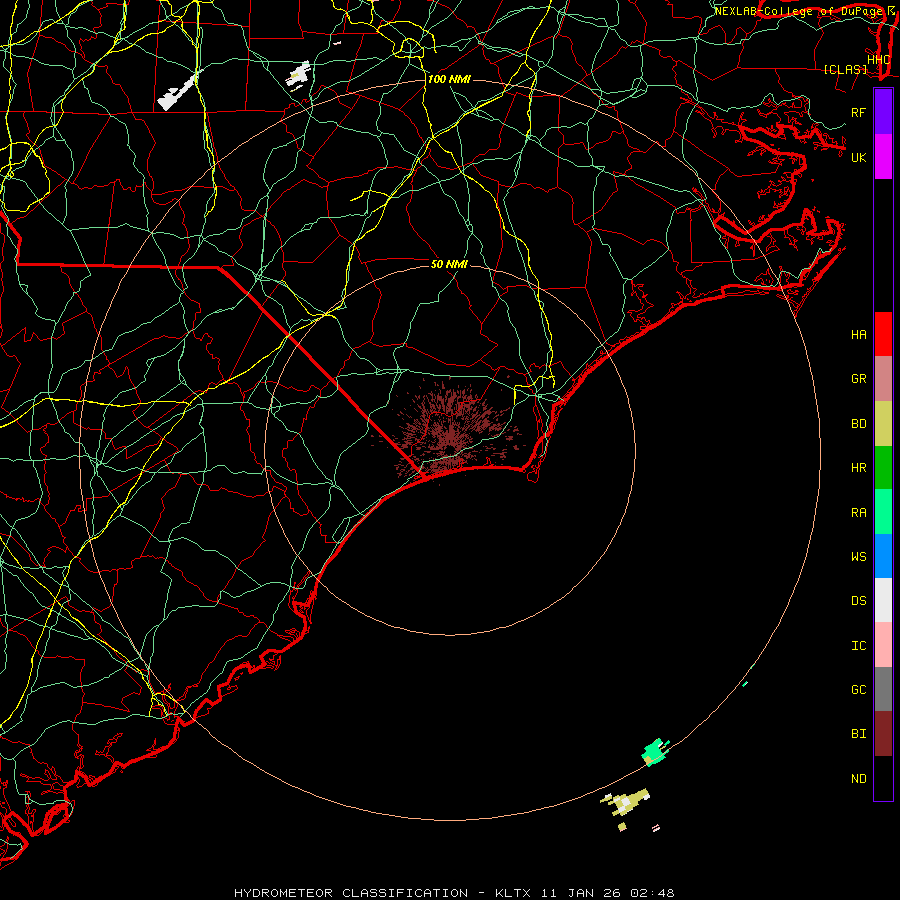The width and height of the screenshot is (900, 900).
Task: Click the HHC product code text
Action: coord(878,60)
